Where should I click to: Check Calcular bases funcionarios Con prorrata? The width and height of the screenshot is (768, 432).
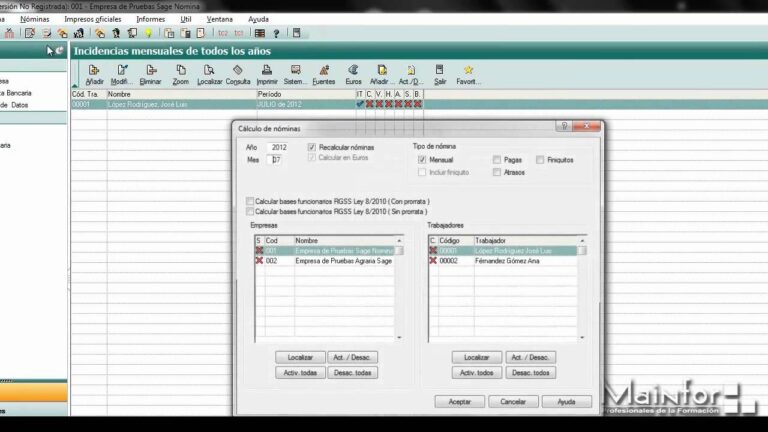pos(250,201)
